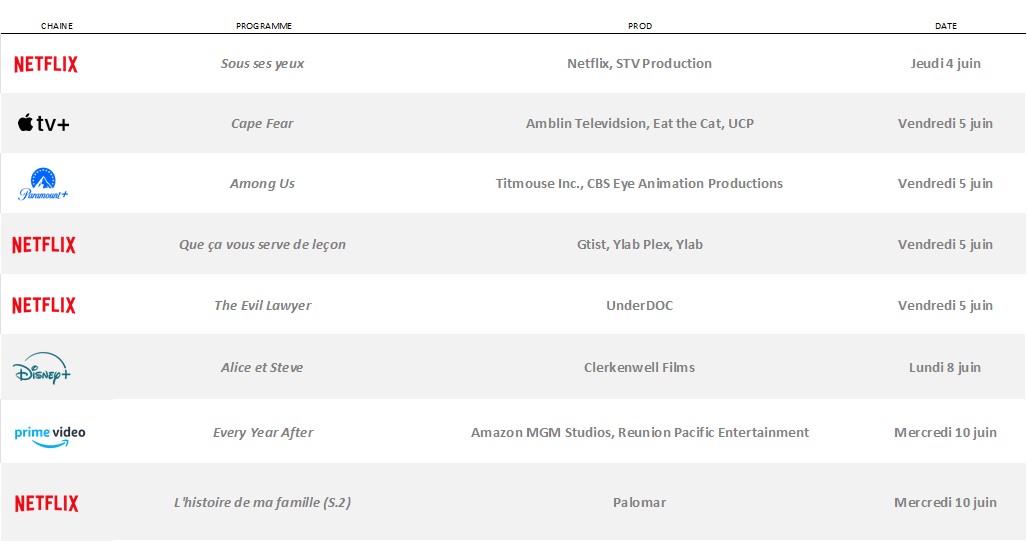Click the Alice et Steve title
This screenshot has width=1027, height=542.
(x=262, y=368)
